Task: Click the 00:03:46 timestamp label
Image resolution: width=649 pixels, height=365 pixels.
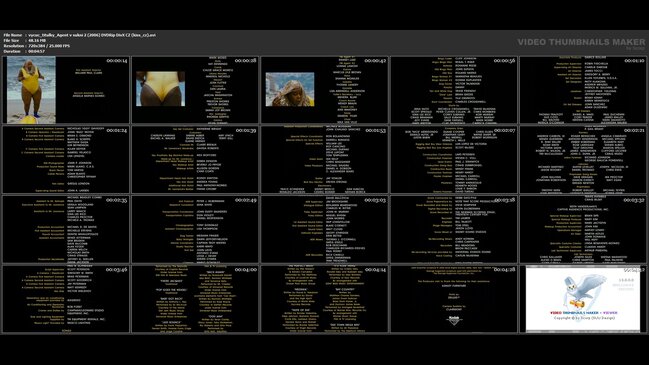Action: pyautogui.click(x=116, y=269)
